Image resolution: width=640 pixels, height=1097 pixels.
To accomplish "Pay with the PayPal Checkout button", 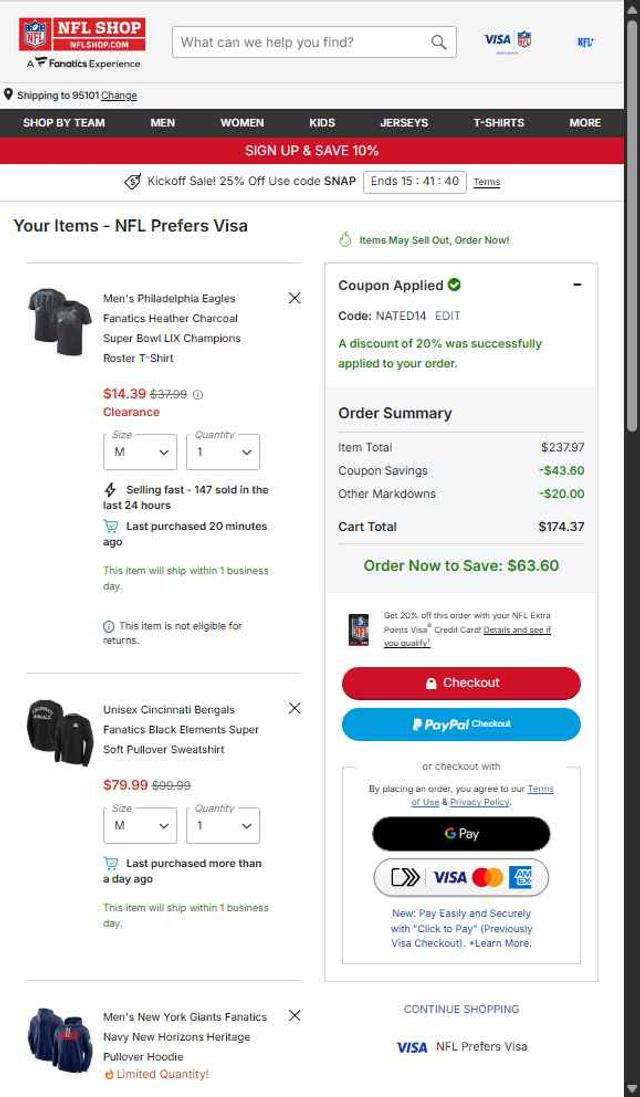I will 461,724.
